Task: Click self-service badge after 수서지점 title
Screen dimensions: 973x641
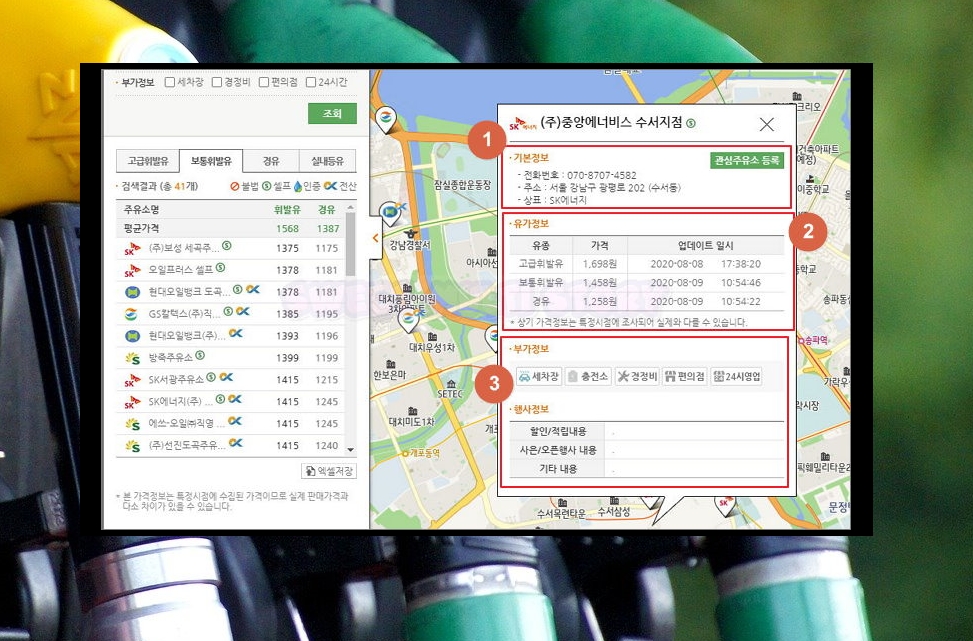Action: click(691, 123)
